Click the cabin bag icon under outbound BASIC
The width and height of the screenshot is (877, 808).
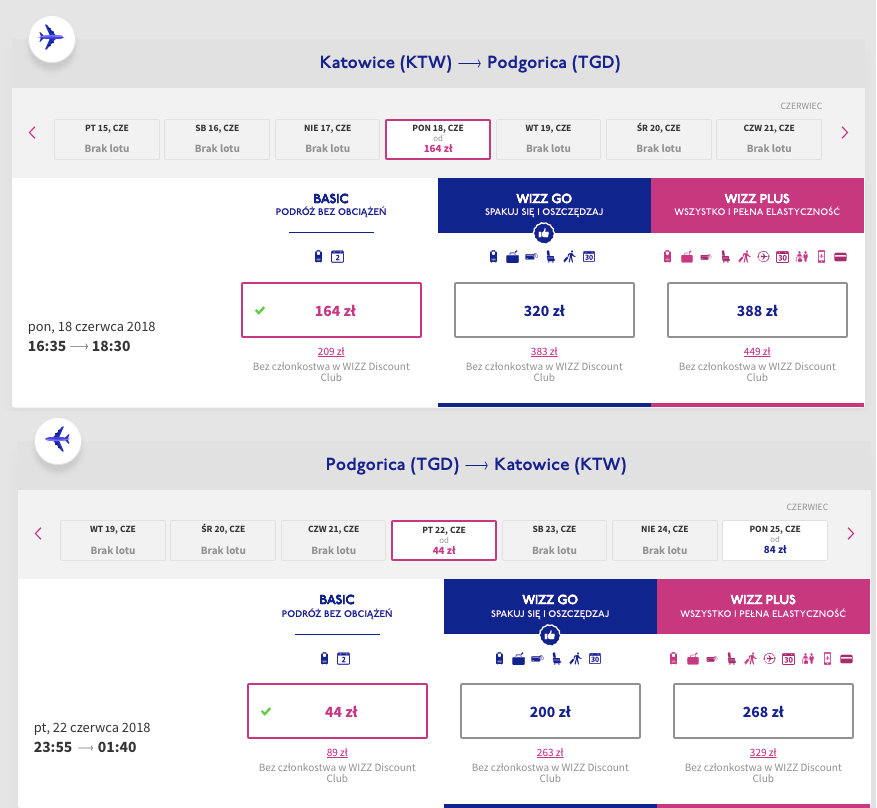point(318,257)
